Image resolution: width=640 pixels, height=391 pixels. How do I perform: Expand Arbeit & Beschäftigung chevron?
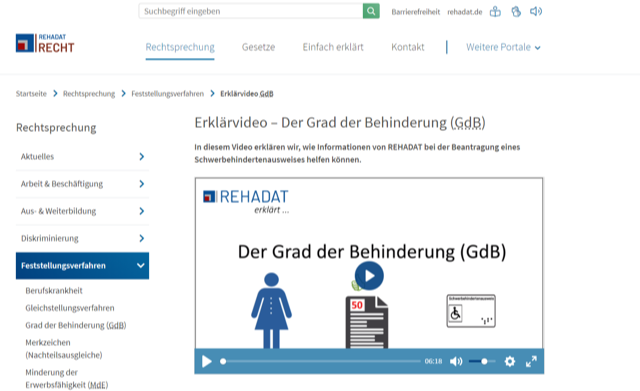click(142, 184)
